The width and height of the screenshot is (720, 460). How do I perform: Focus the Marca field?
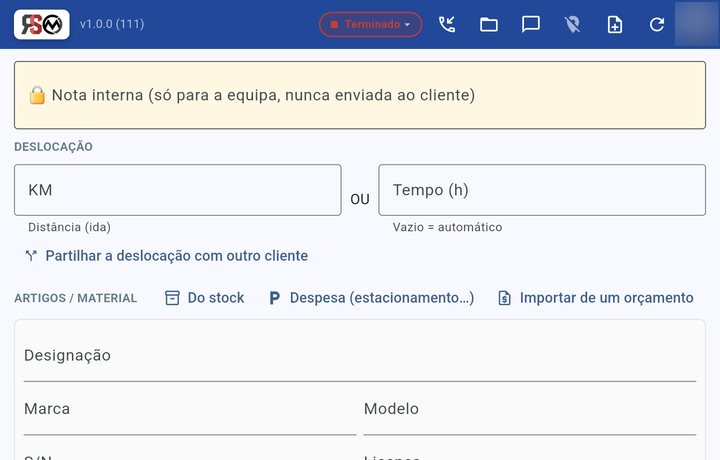(190, 409)
